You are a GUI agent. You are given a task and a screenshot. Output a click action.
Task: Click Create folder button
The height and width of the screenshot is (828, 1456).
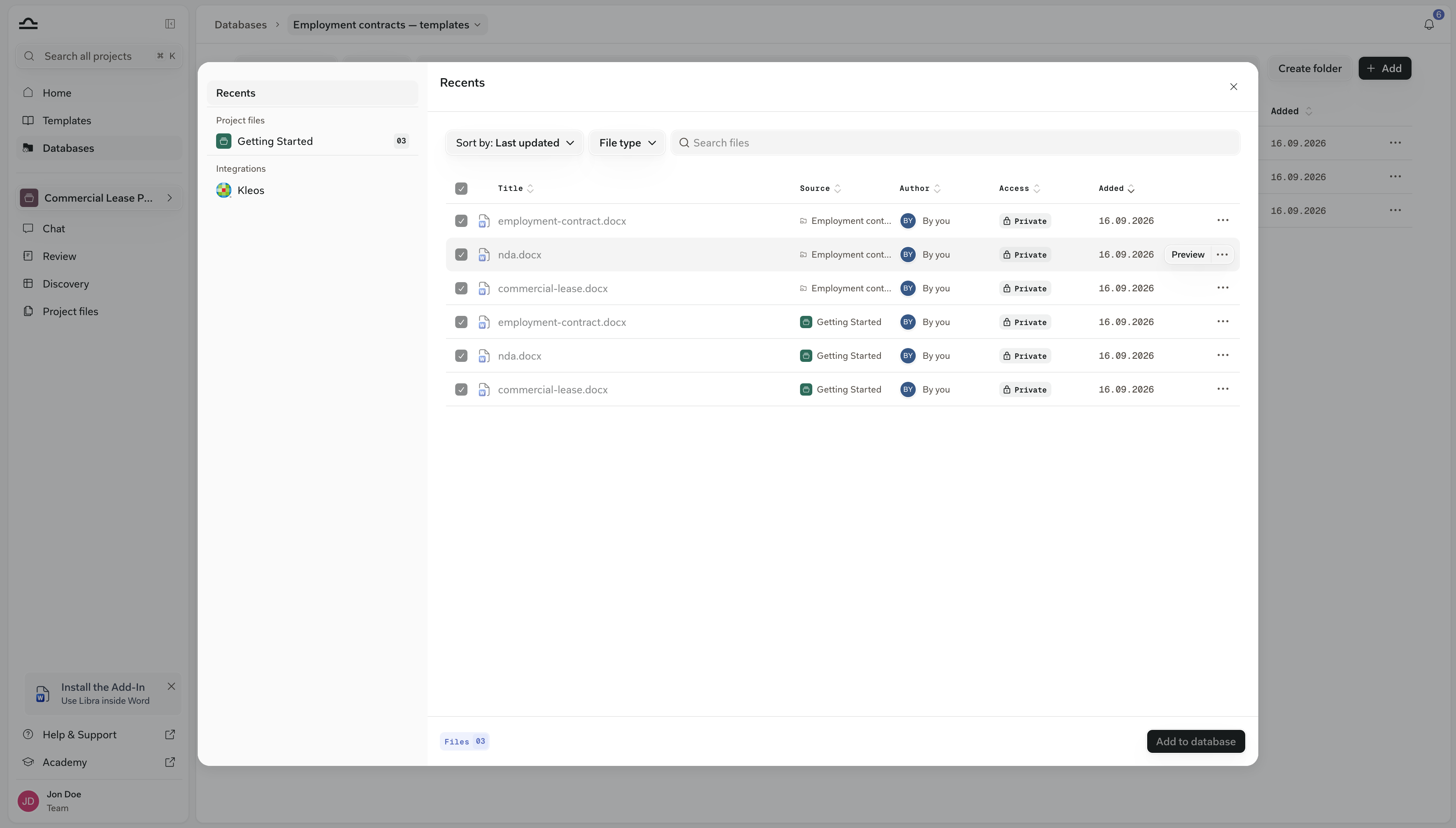click(x=1309, y=68)
